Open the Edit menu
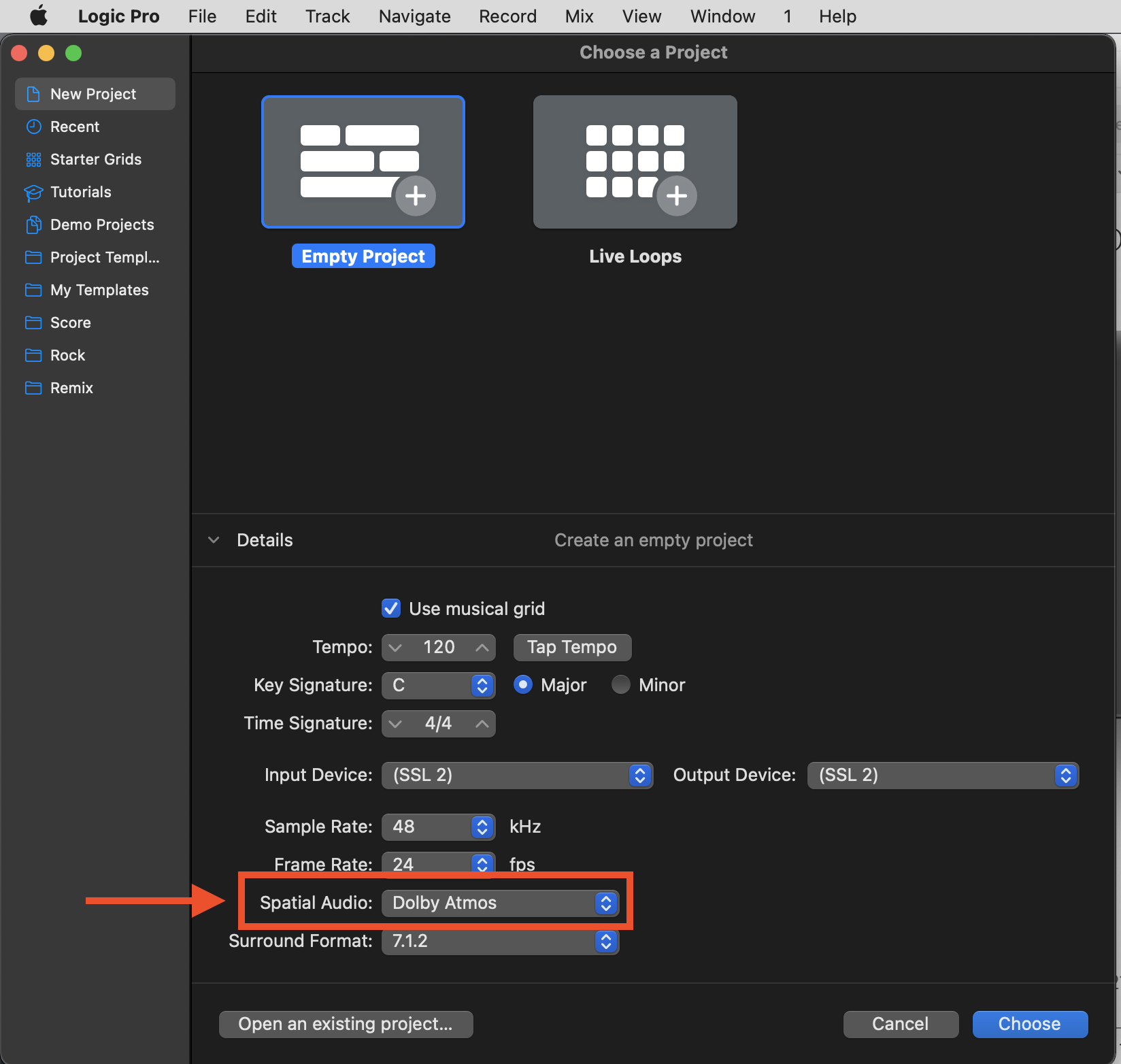 pos(261,16)
